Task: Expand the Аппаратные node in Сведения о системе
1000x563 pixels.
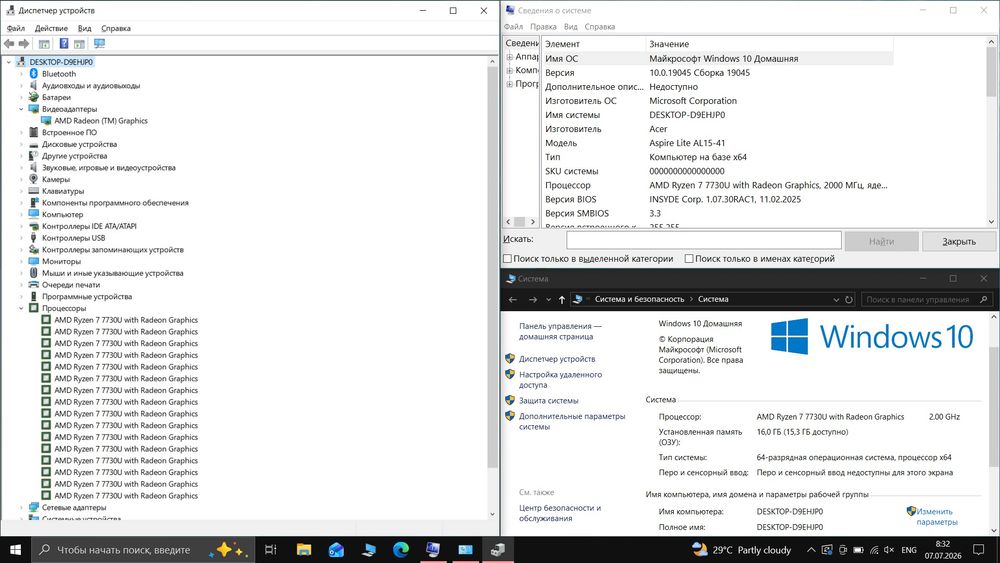Action: click(510, 57)
